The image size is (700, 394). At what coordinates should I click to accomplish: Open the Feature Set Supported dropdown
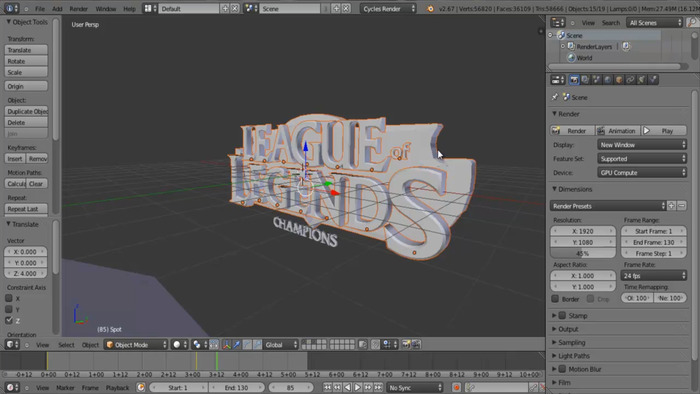[642, 158]
